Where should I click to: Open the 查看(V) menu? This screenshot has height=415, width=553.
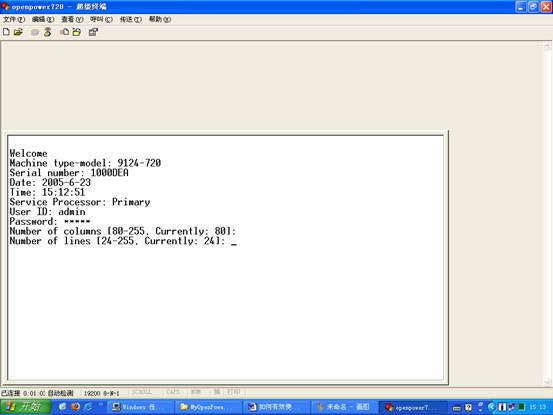point(72,19)
